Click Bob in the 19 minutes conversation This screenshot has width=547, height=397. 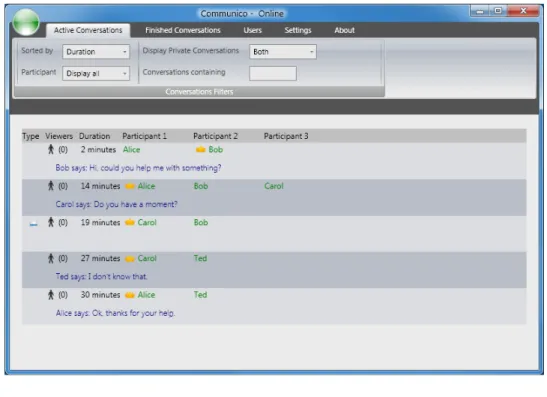(x=201, y=222)
